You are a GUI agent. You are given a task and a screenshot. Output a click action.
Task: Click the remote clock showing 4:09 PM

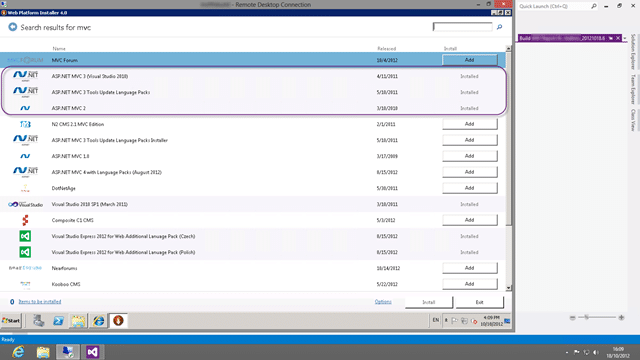491,320
